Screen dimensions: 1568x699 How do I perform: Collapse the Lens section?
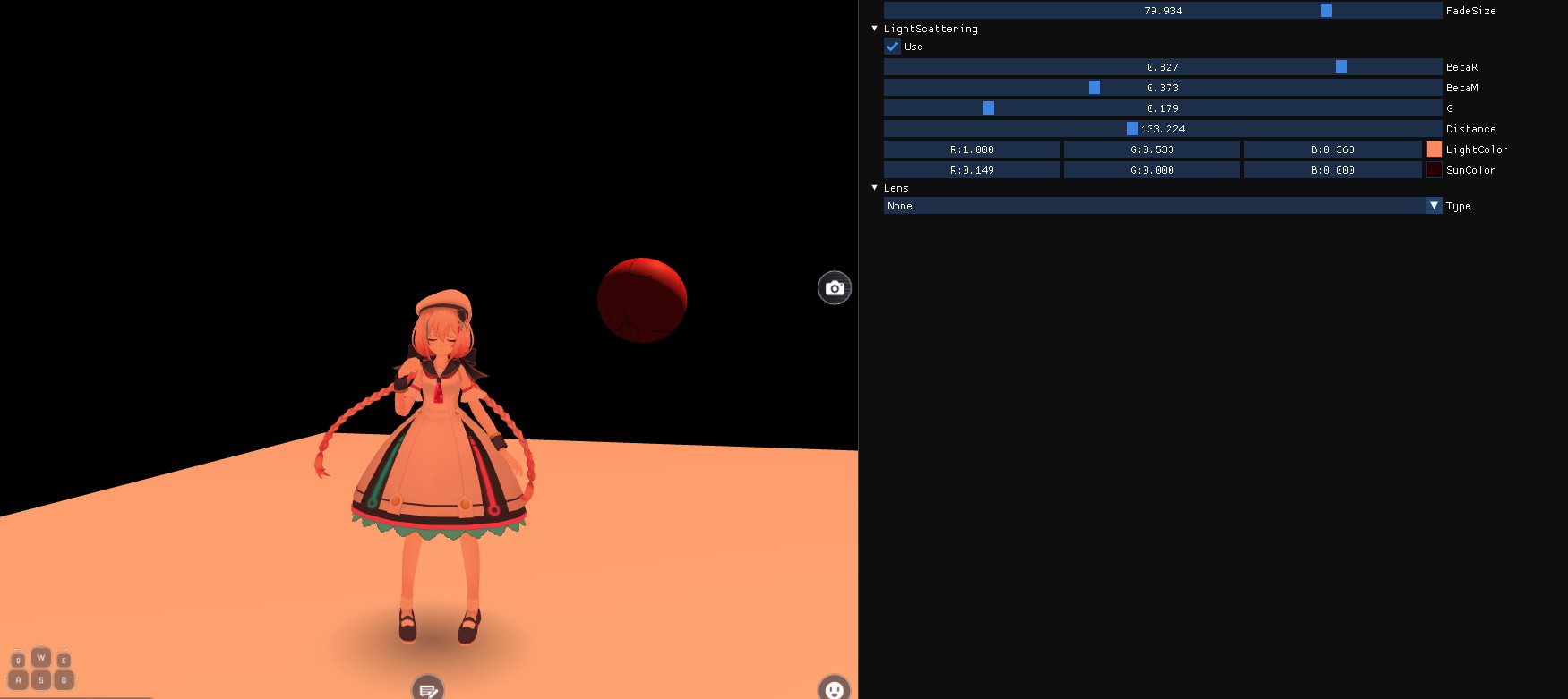tap(875, 188)
